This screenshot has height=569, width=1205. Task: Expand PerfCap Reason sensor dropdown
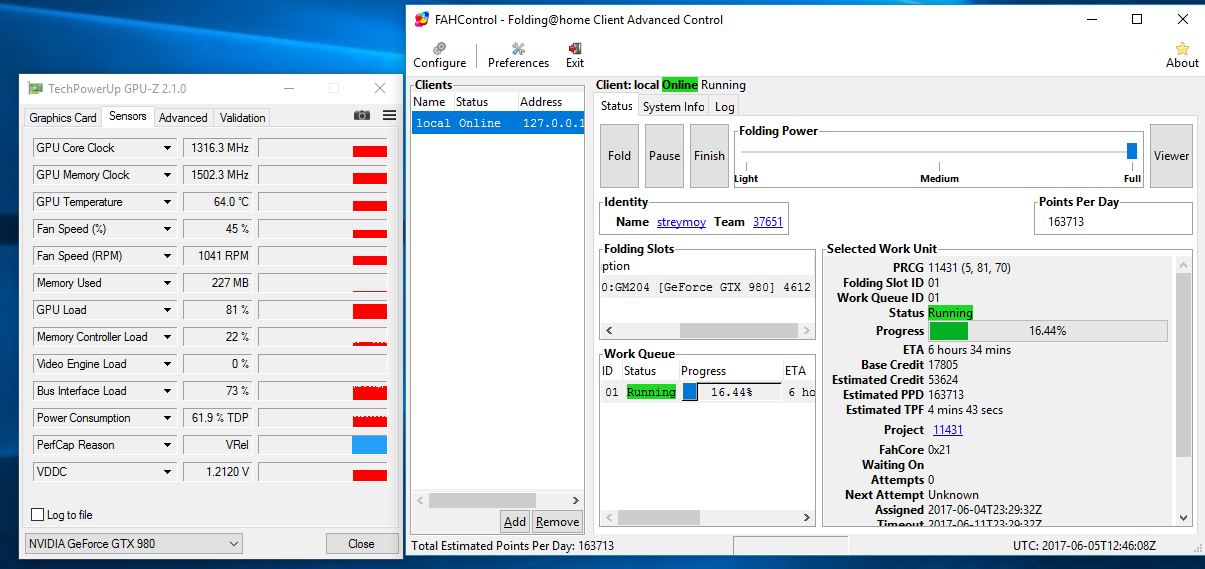coord(167,445)
